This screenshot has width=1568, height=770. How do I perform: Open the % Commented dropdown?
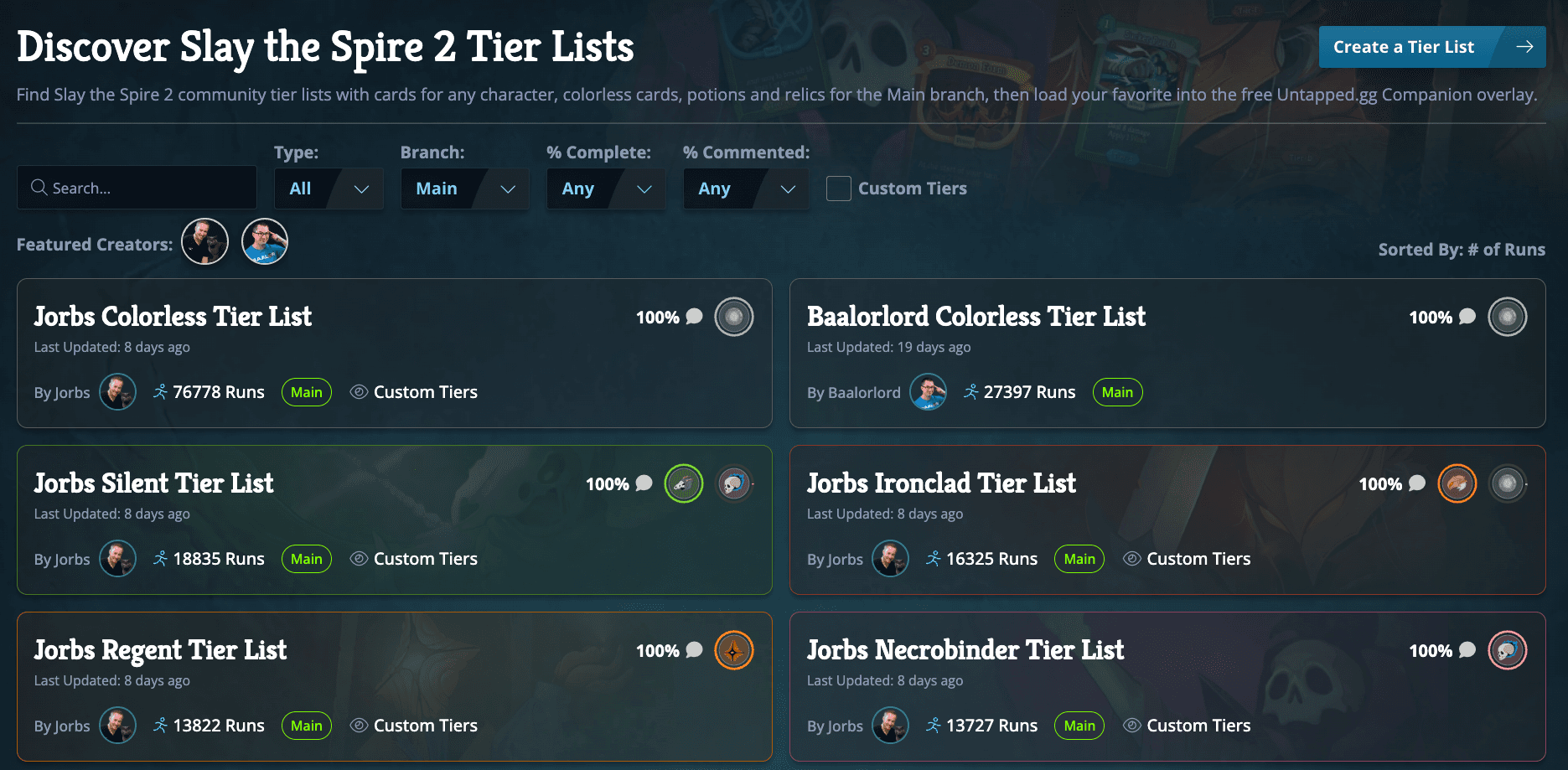click(x=746, y=189)
